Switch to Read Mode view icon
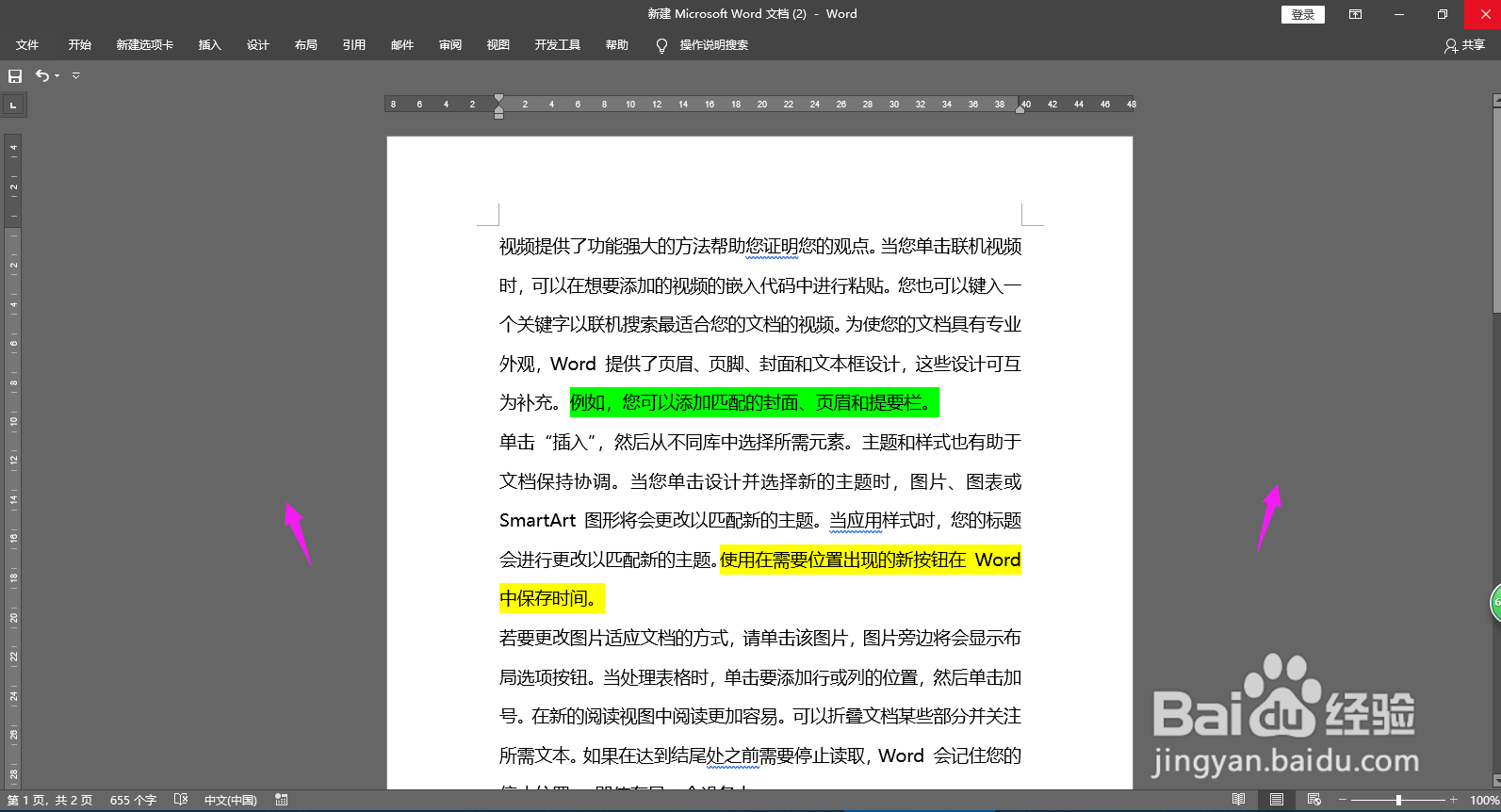The height and width of the screenshot is (812, 1501). click(1239, 800)
